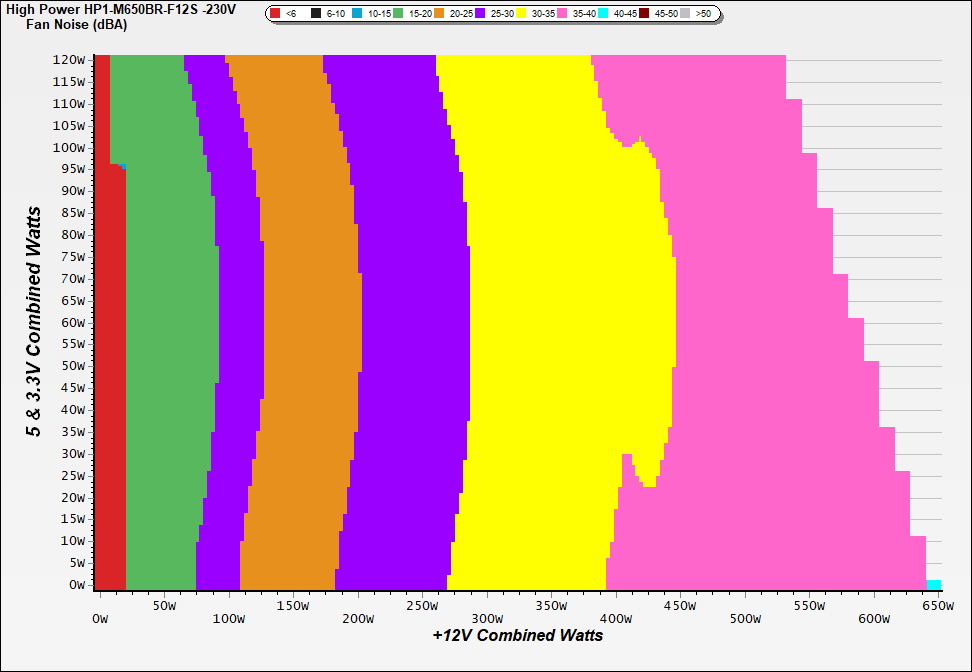Click the 5 & 3.3V Combined Watts axis title
The width and height of the screenshot is (972, 672).
pos(34,321)
